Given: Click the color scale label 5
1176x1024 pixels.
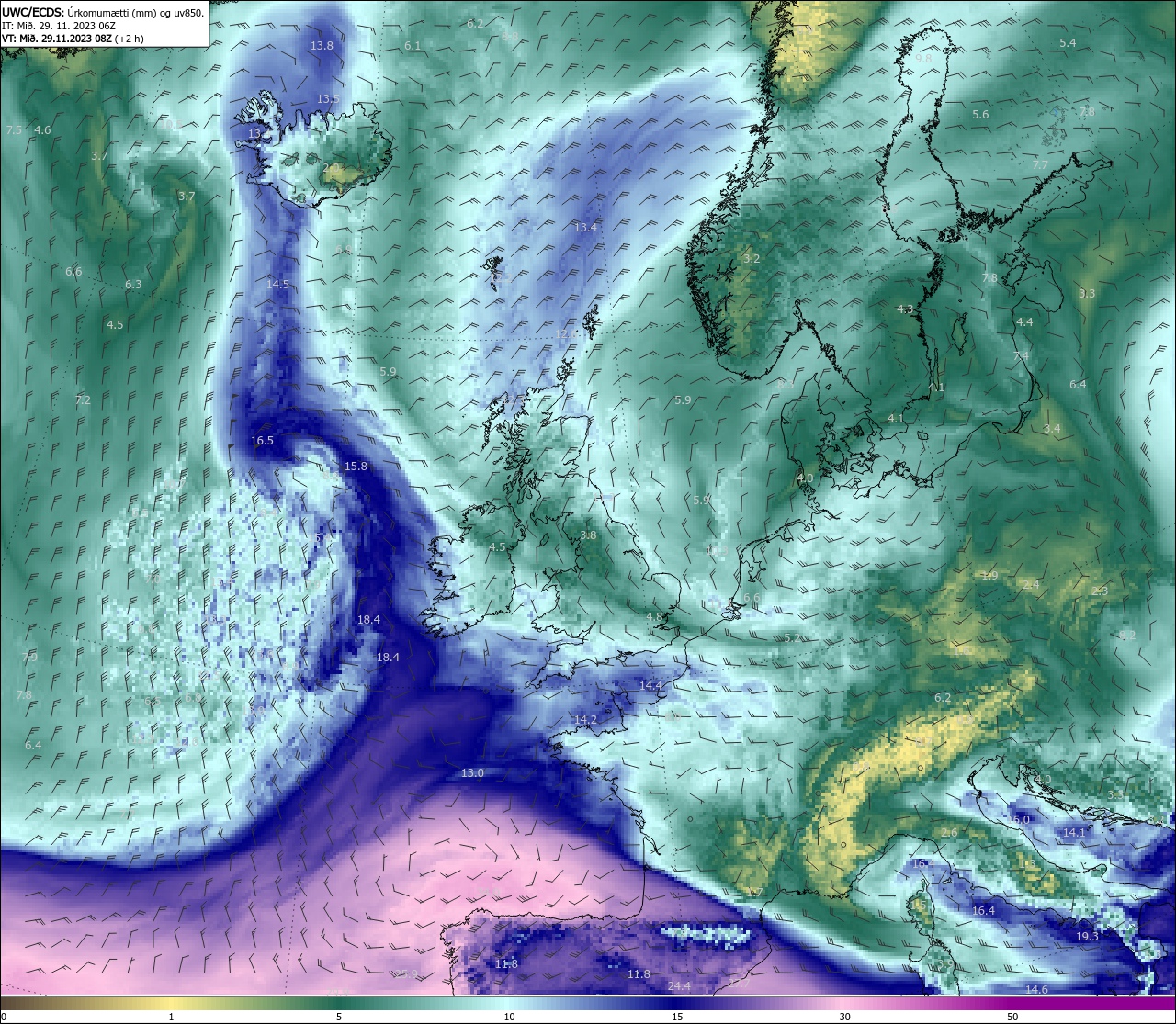Looking at the screenshot, I should coord(339,1017).
